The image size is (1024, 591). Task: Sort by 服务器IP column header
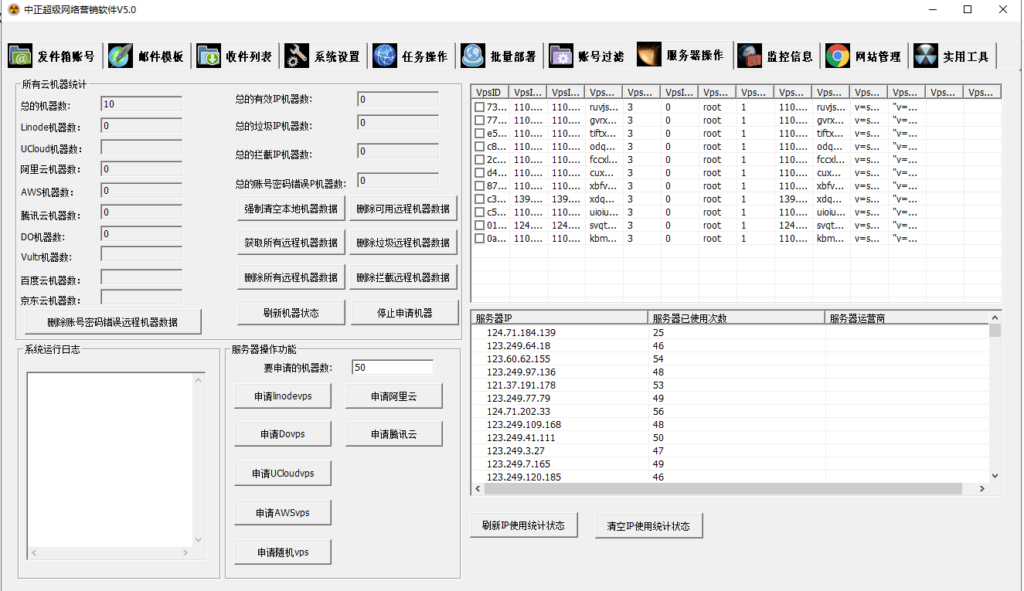point(559,318)
